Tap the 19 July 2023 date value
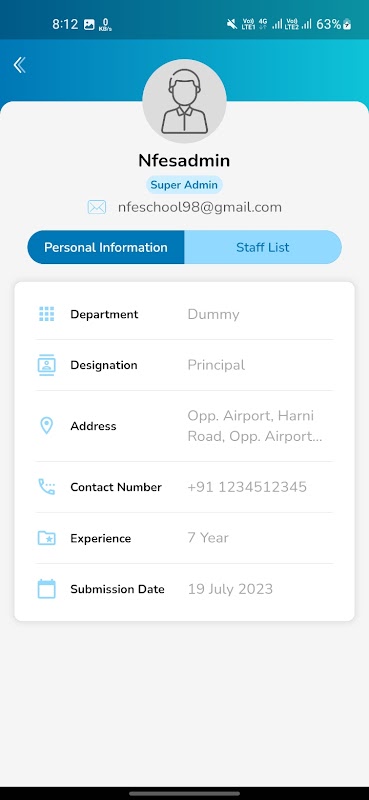The image size is (369, 800). tap(230, 589)
